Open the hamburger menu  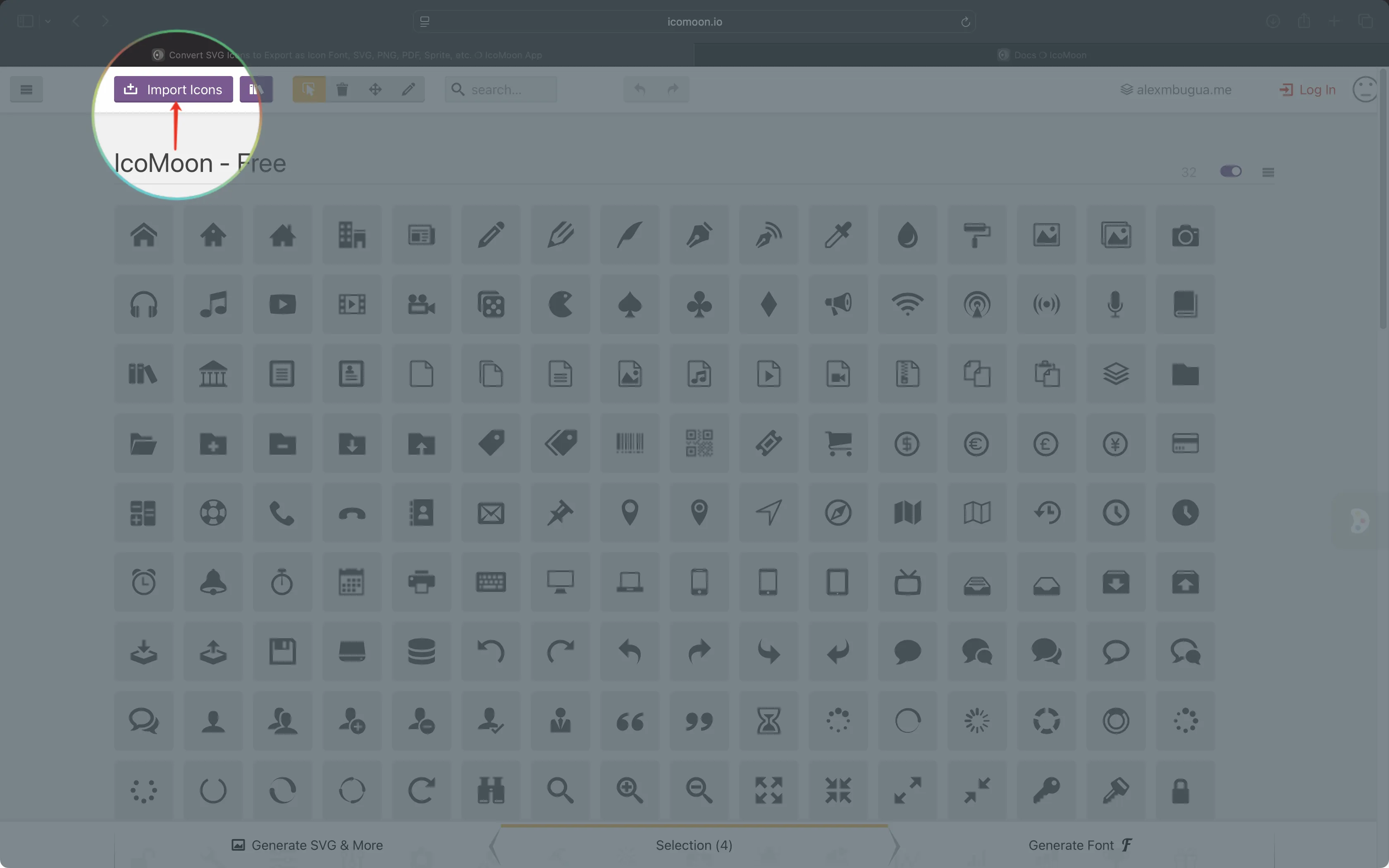tap(26, 89)
